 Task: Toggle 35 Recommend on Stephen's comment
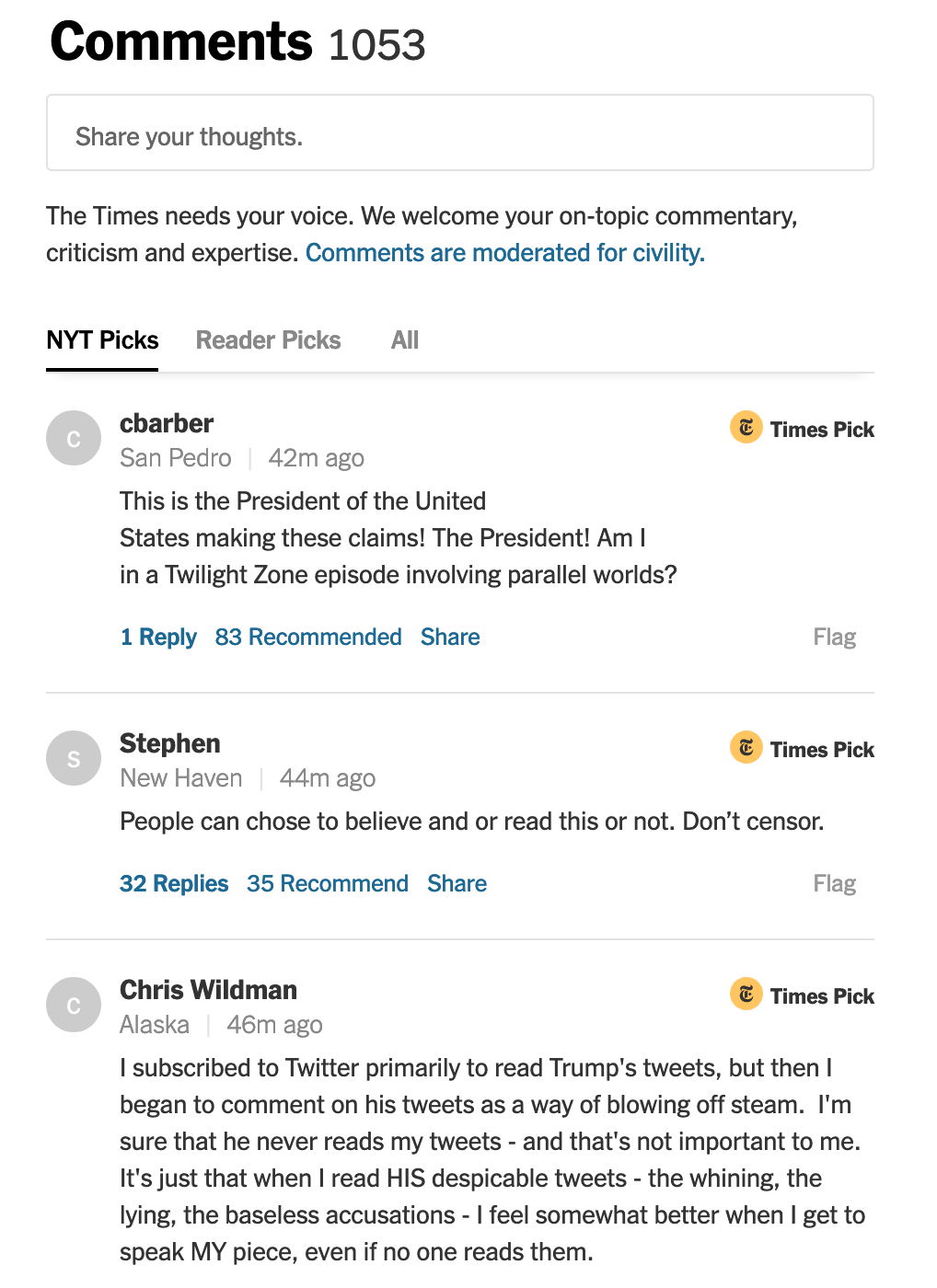pyautogui.click(x=328, y=883)
